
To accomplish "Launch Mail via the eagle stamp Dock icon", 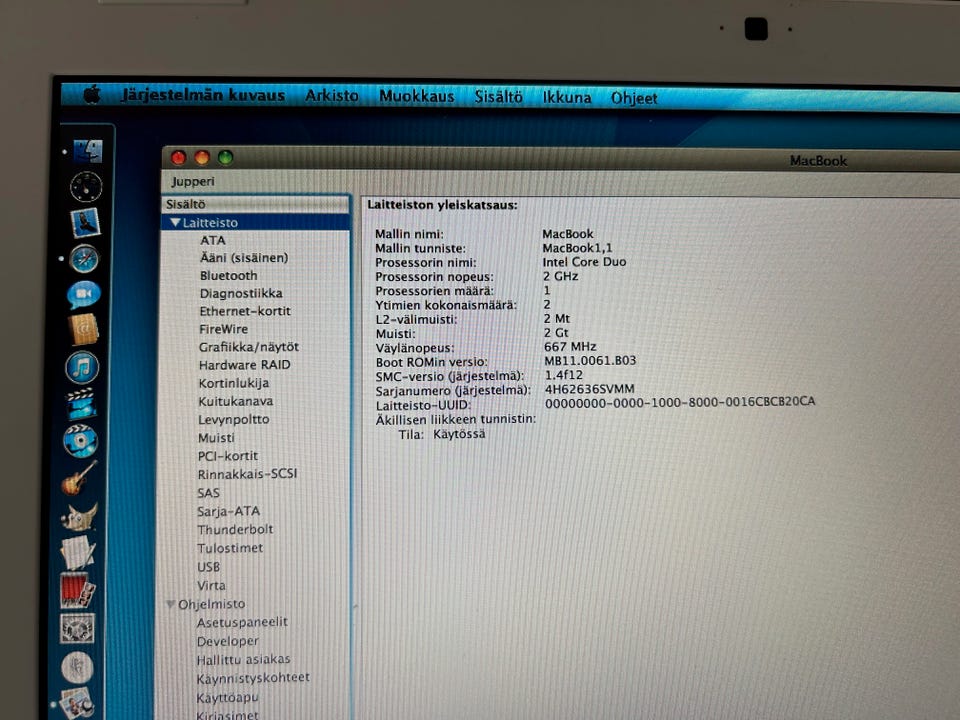I will pos(85,222).
